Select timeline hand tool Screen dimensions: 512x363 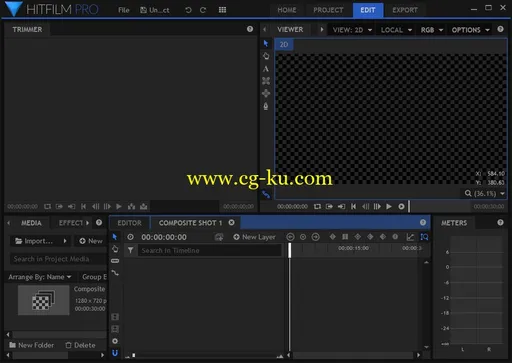coord(115,249)
